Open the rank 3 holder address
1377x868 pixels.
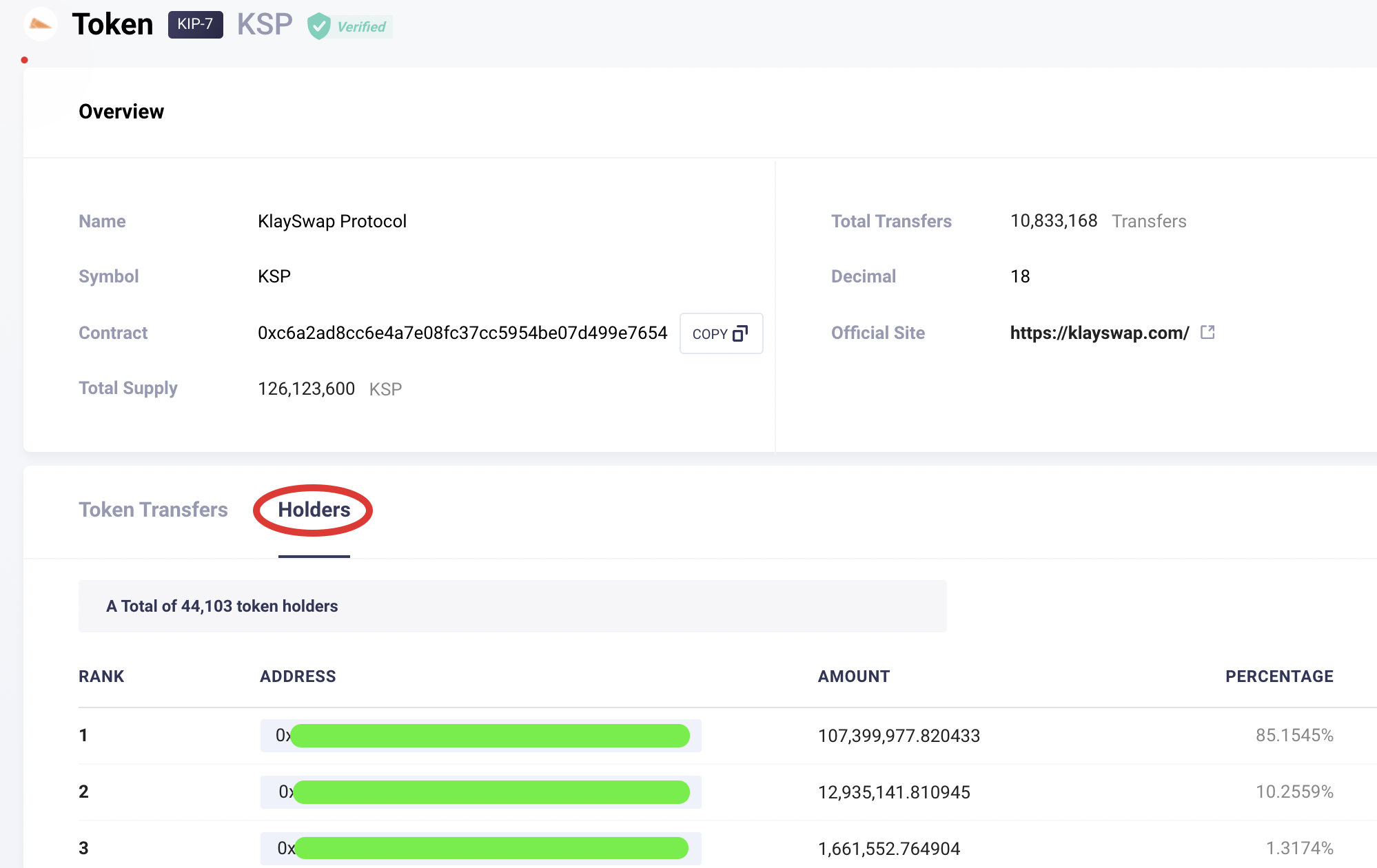coord(480,849)
